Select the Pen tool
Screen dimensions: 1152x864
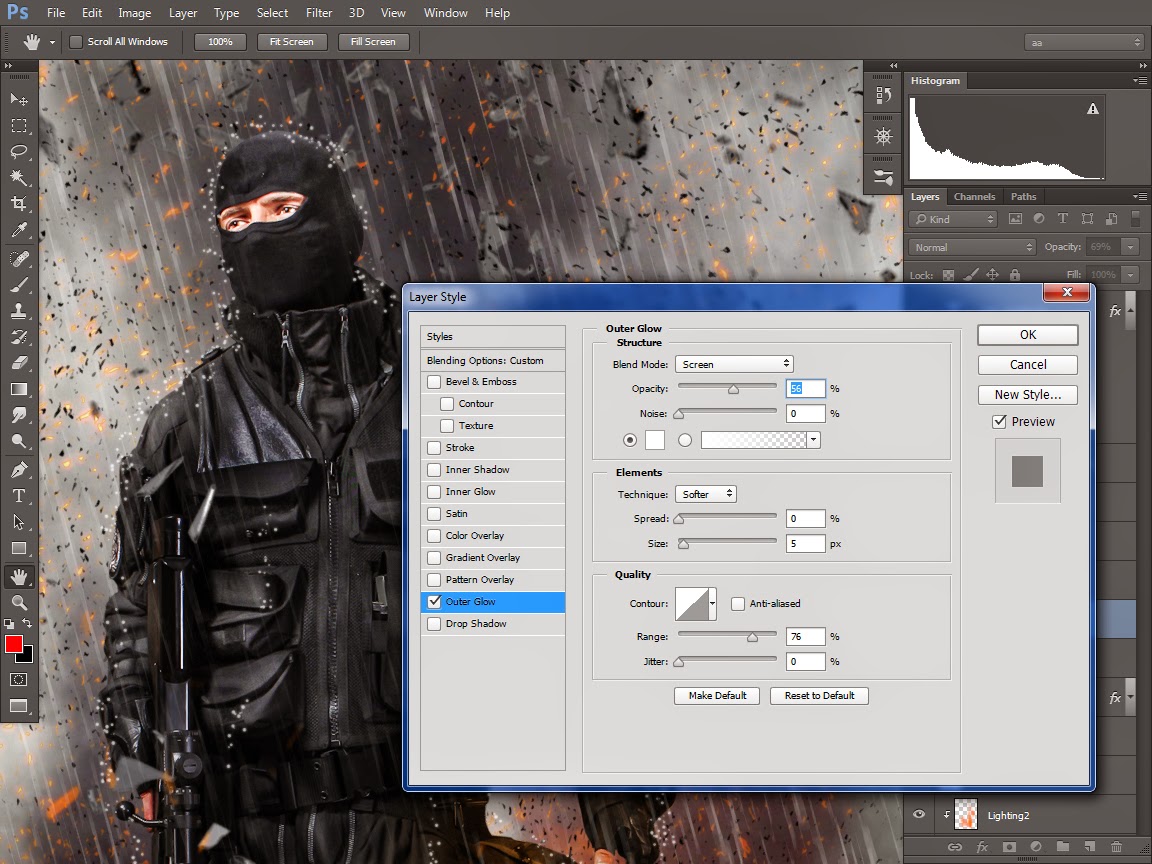coord(19,469)
